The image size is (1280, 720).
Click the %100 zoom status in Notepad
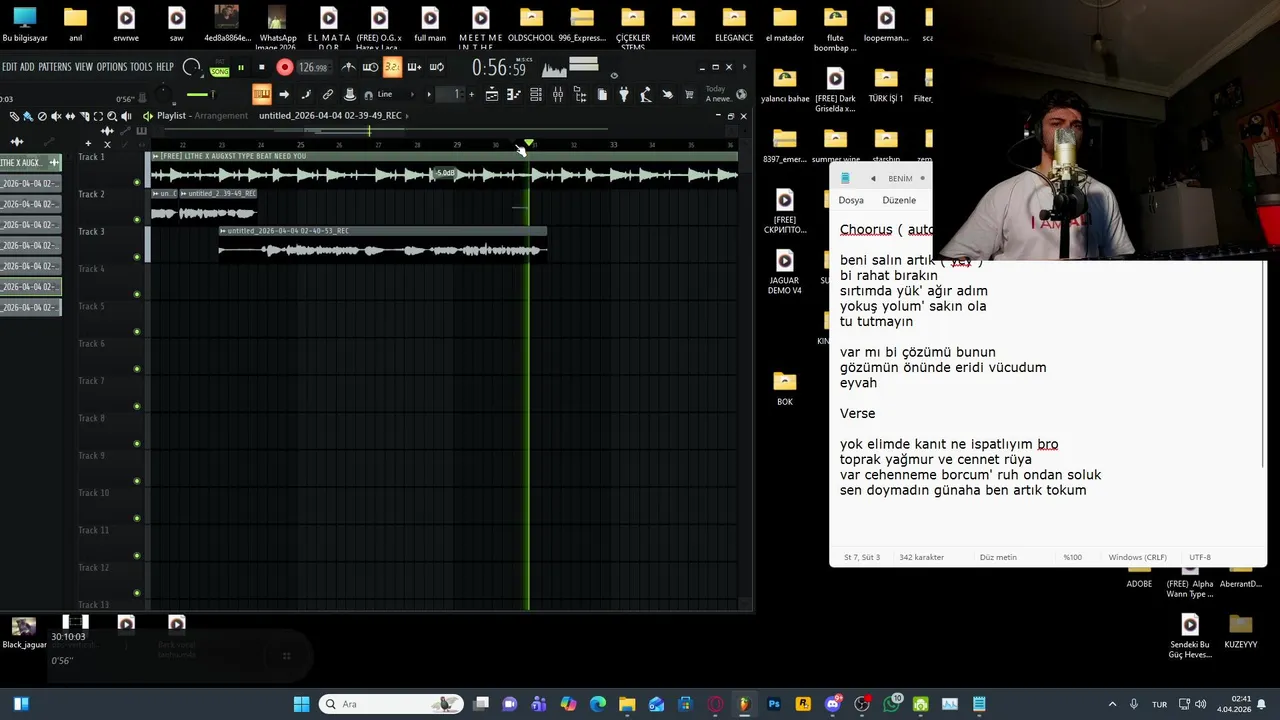1072,557
